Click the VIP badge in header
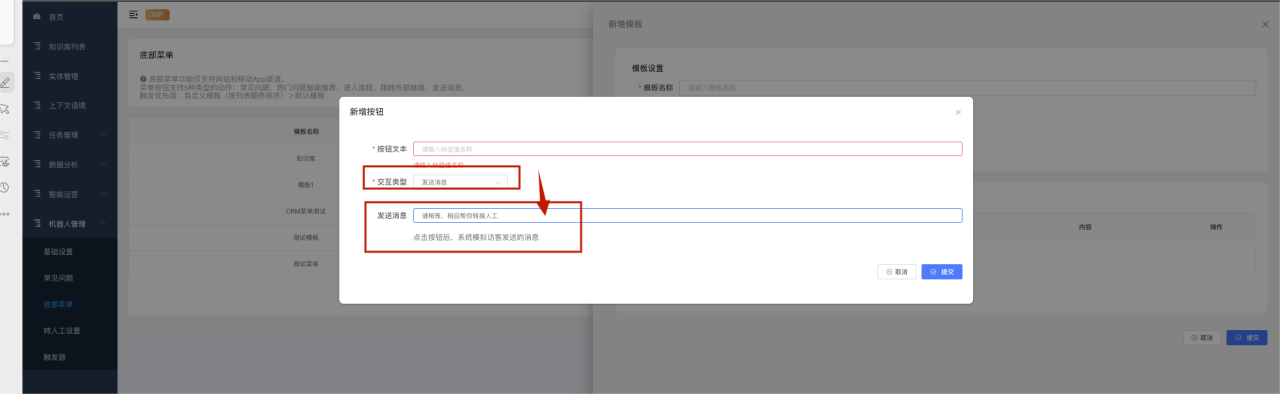 [x=157, y=14]
